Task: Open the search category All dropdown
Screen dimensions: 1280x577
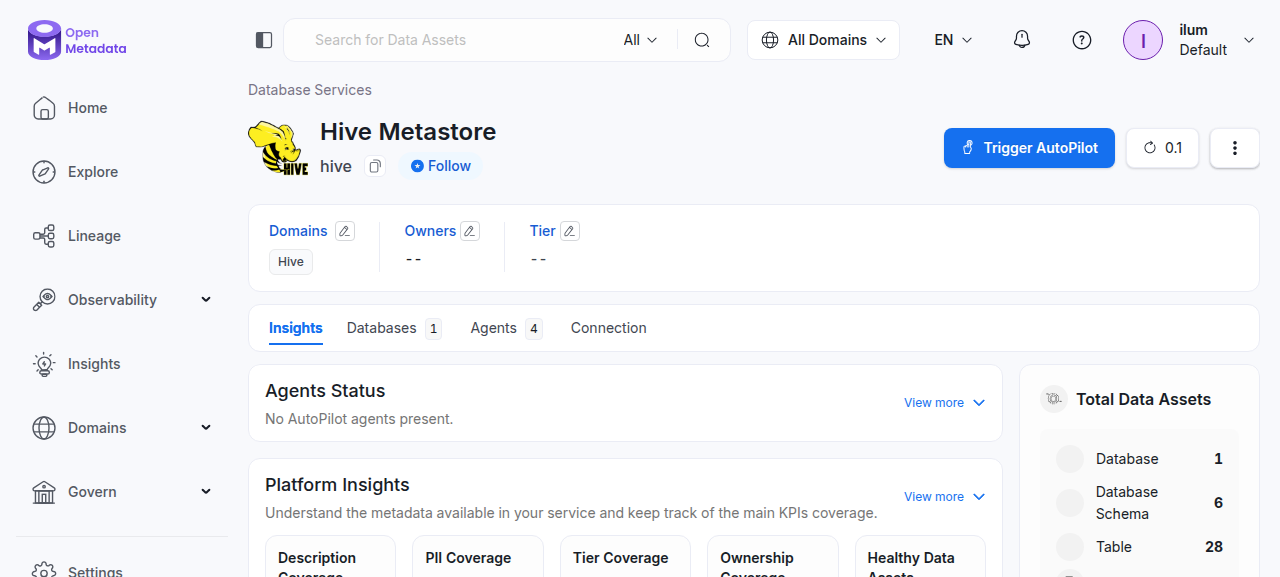Action: (x=640, y=40)
